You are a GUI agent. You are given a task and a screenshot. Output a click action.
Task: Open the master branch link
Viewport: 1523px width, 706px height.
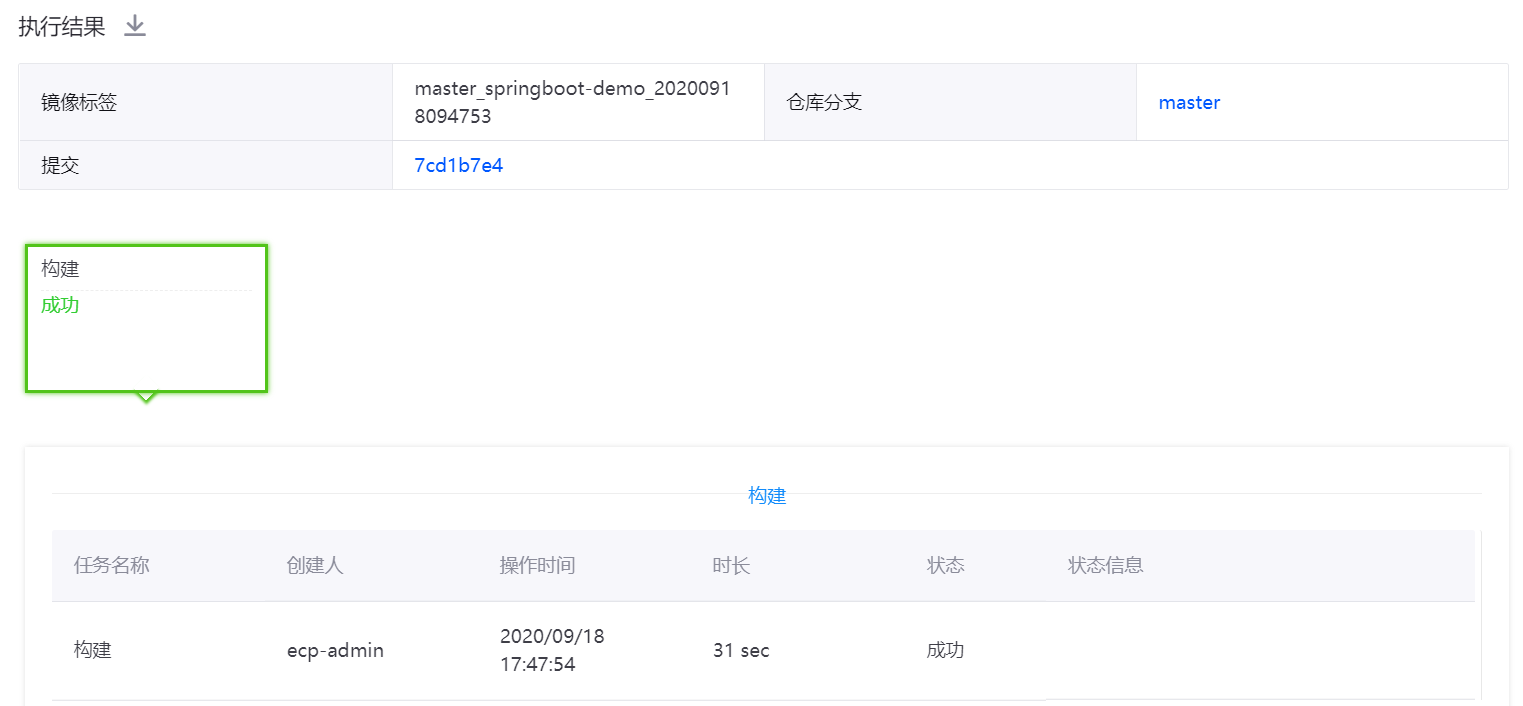coord(1189,103)
